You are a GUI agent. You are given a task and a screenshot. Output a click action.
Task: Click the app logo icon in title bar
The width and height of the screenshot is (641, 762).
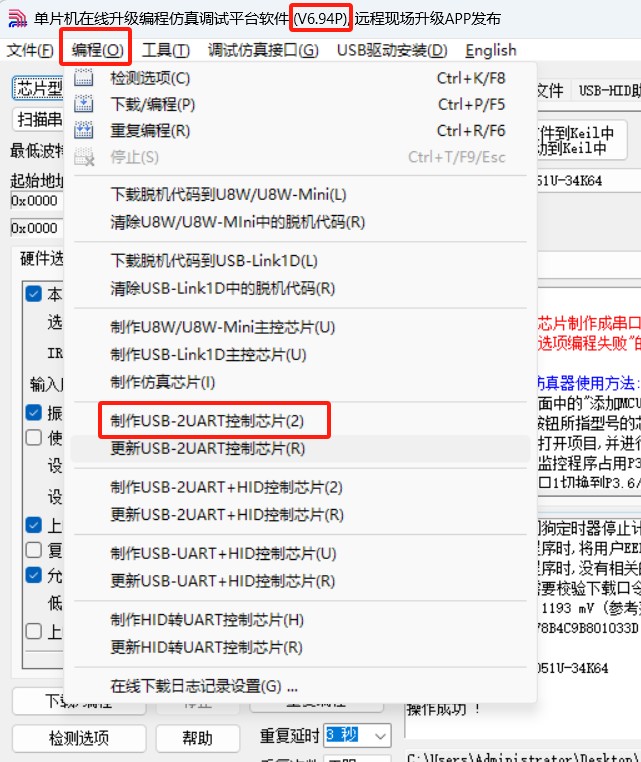[17, 18]
